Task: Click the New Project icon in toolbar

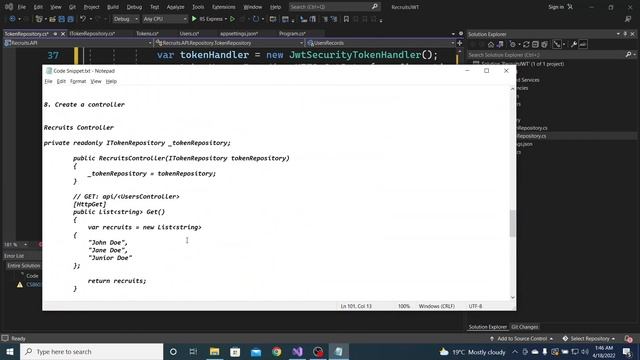Action: pos(39,19)
